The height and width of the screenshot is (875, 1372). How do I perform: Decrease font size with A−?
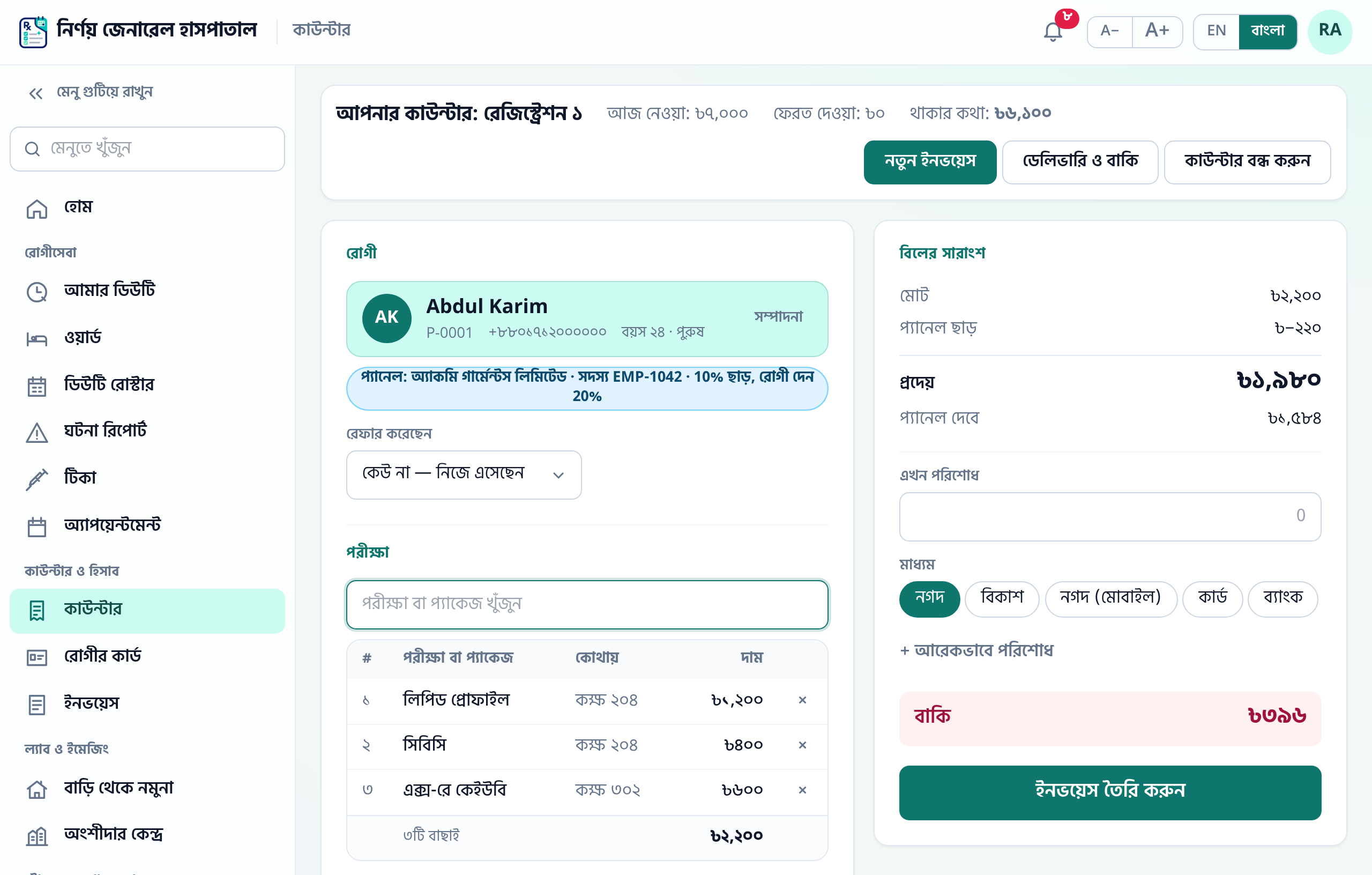(x=1109, y=31)
